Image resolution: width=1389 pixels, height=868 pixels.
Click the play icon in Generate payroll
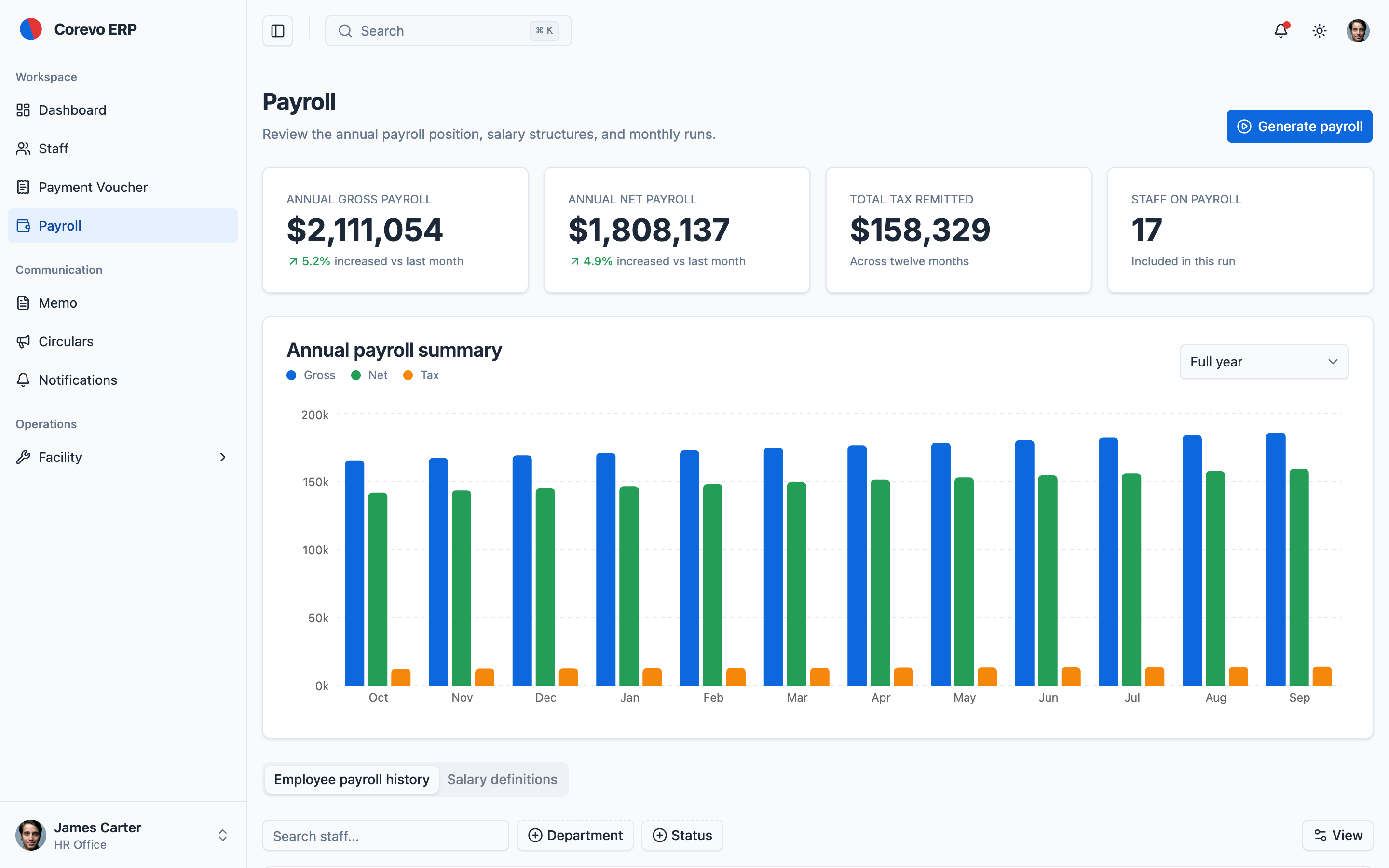click(x=1244, y=126)
